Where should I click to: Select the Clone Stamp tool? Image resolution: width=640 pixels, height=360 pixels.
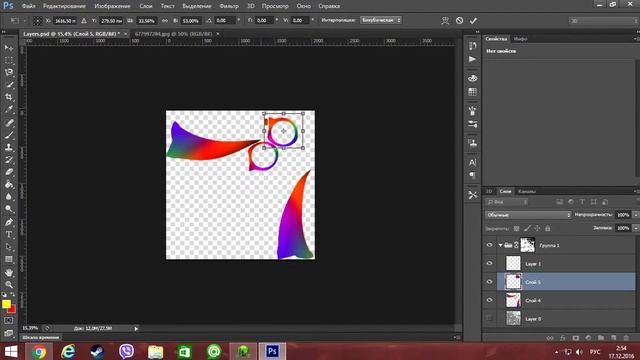9,147
